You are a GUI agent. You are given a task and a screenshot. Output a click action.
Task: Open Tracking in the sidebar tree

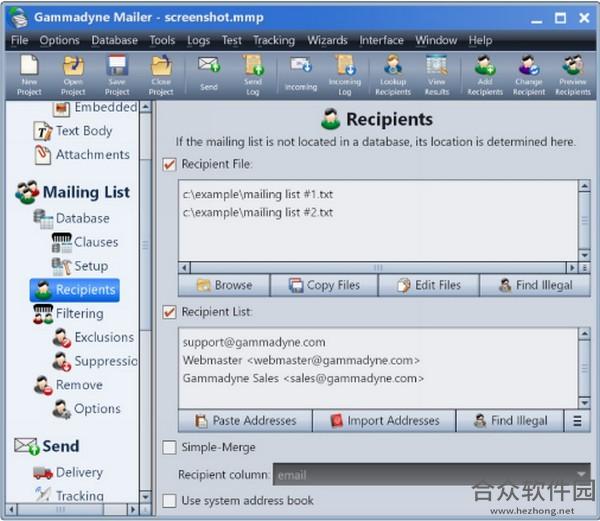69,495
